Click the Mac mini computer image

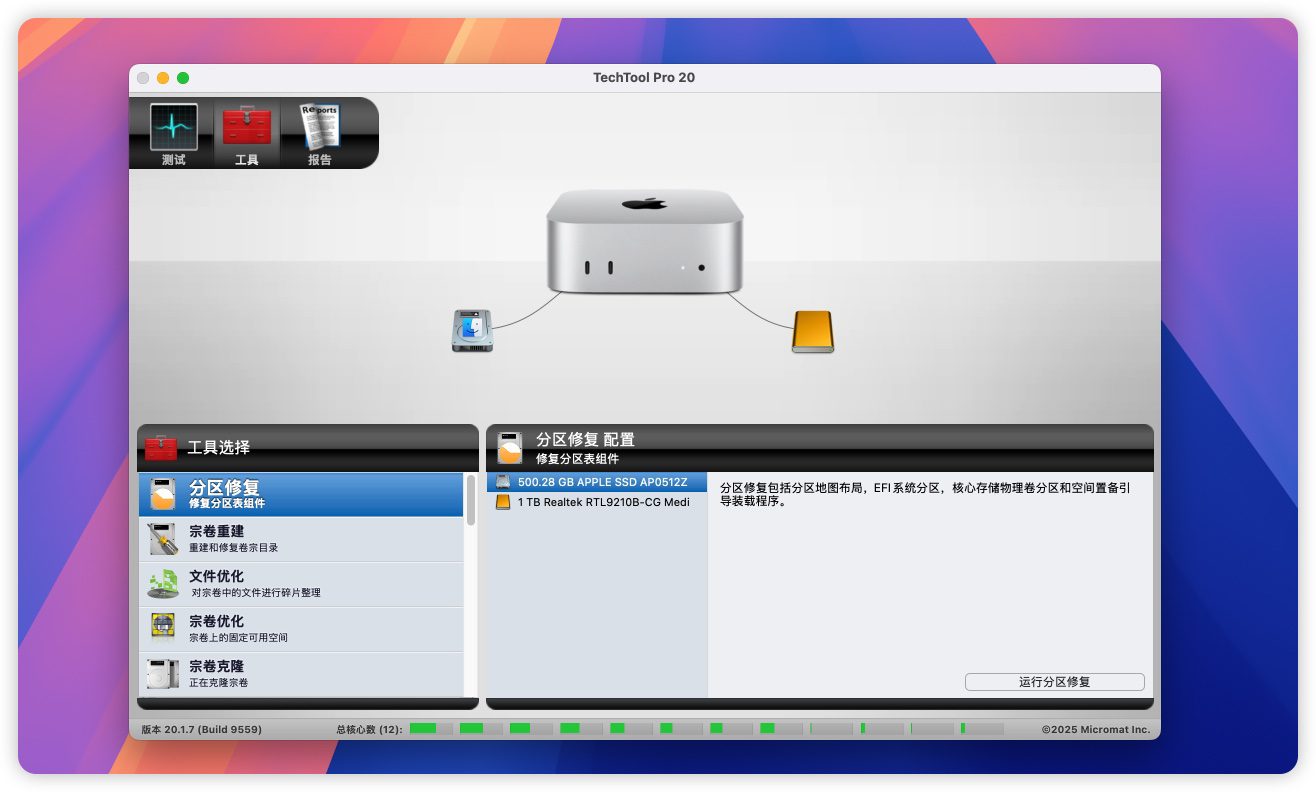(x=644, y=241)
